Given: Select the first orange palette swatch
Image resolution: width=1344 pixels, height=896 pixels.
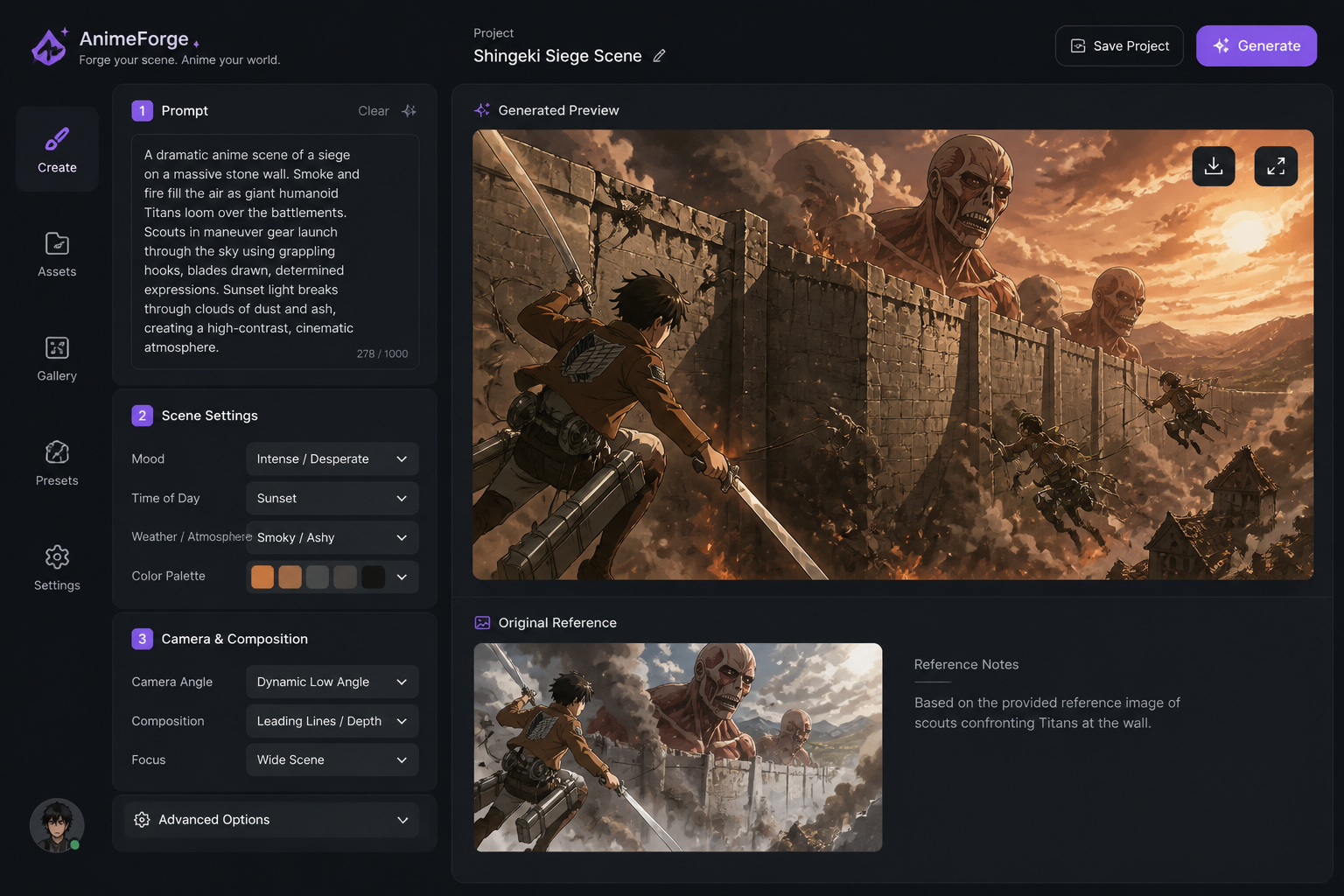Looking at the screenshot, I should tap(262, 577).
